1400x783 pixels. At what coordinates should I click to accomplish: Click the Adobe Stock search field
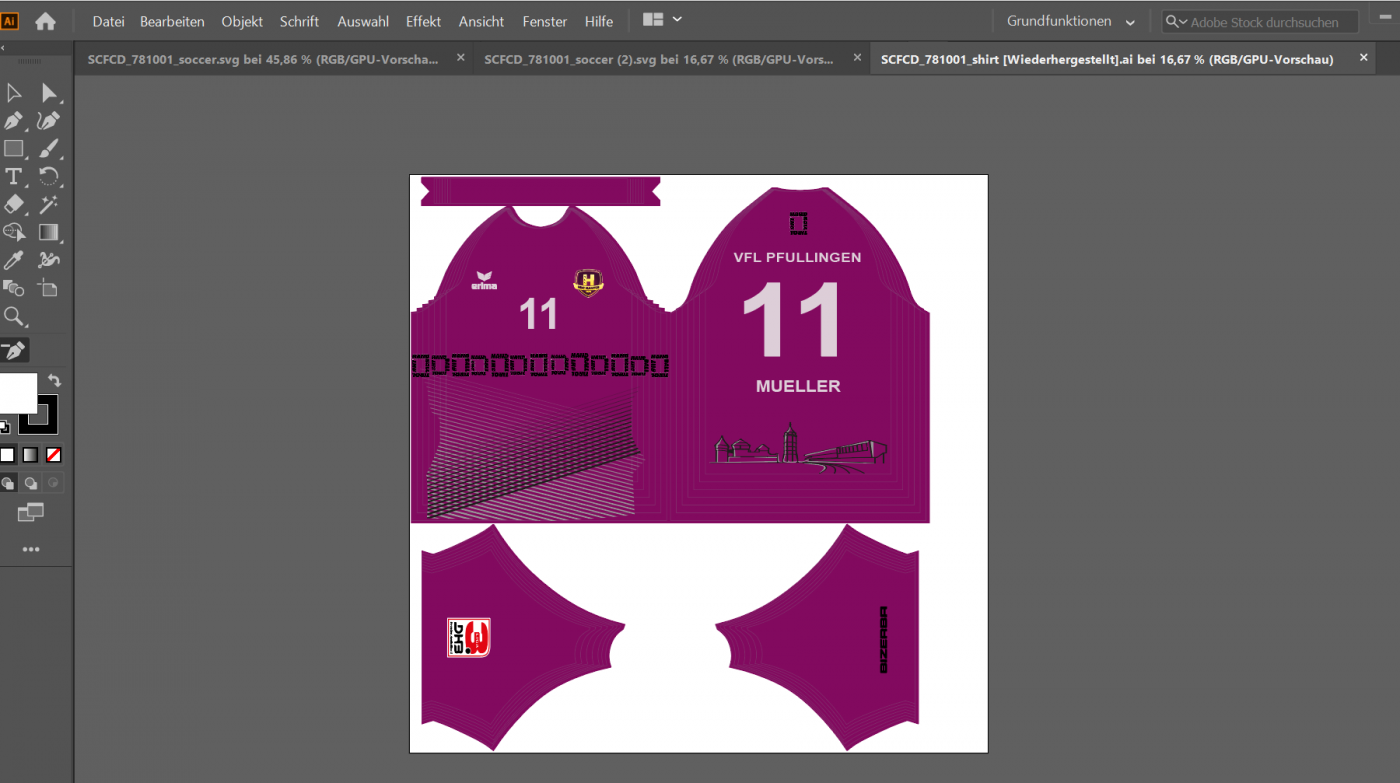(1270, 22)
